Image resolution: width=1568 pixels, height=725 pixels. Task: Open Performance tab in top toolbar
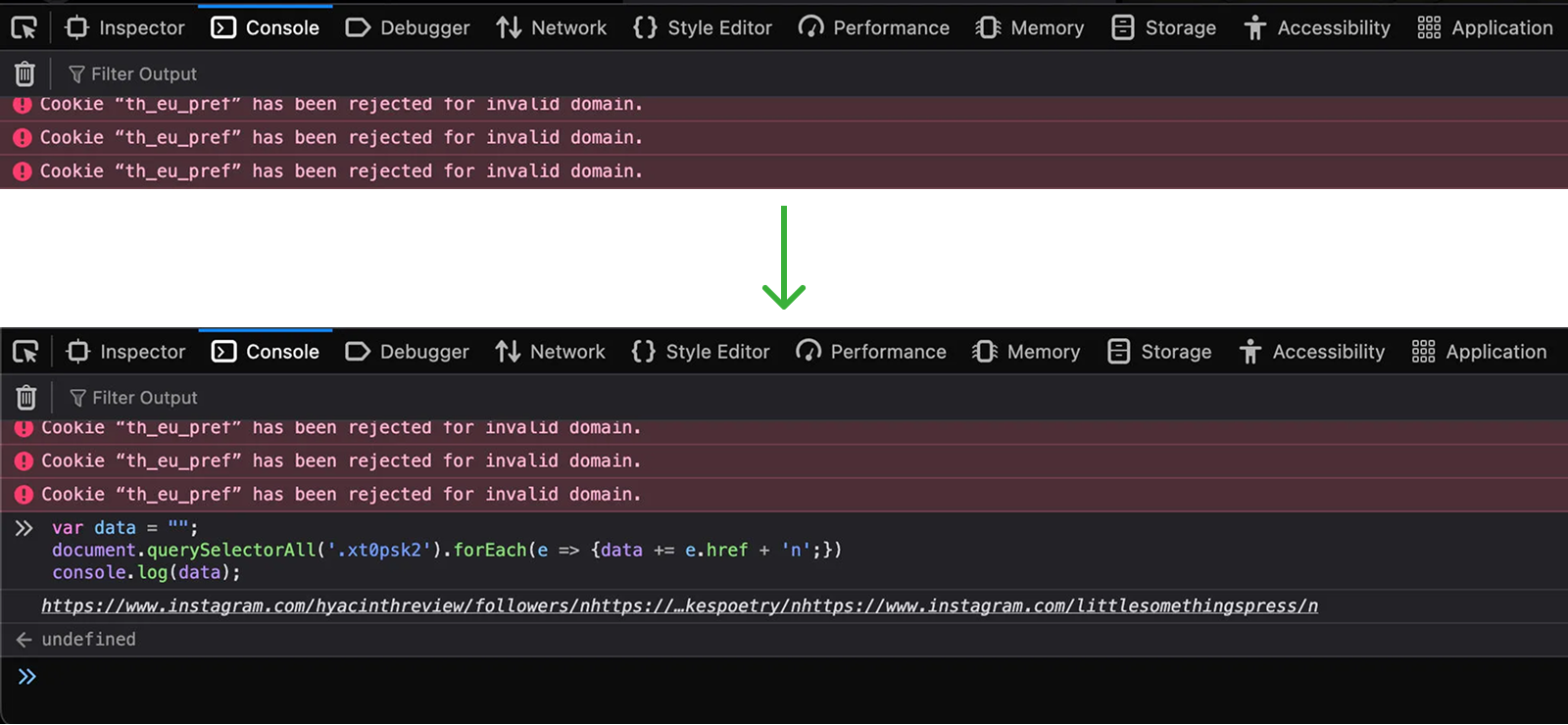pos(874,27)
